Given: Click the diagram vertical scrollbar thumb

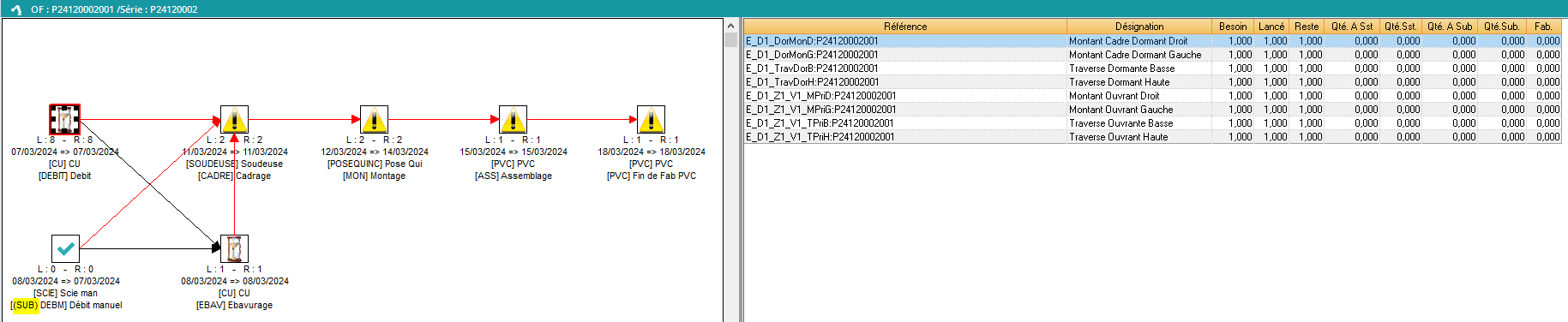Looking at the screenshot, I should click(730, 39).
